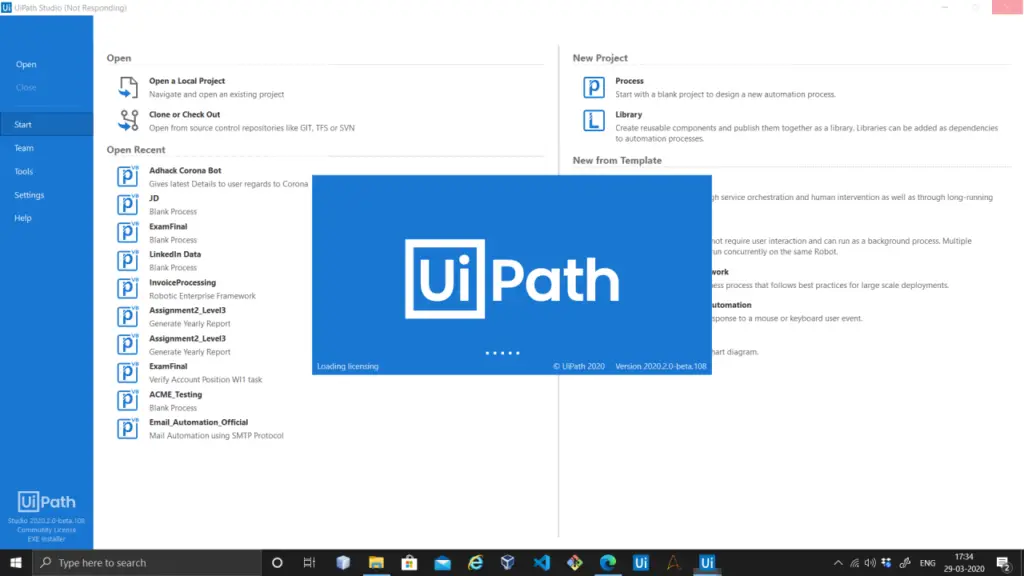Click the Clone or Check Out link
The image size is (1024, 576).
(184, 114)
